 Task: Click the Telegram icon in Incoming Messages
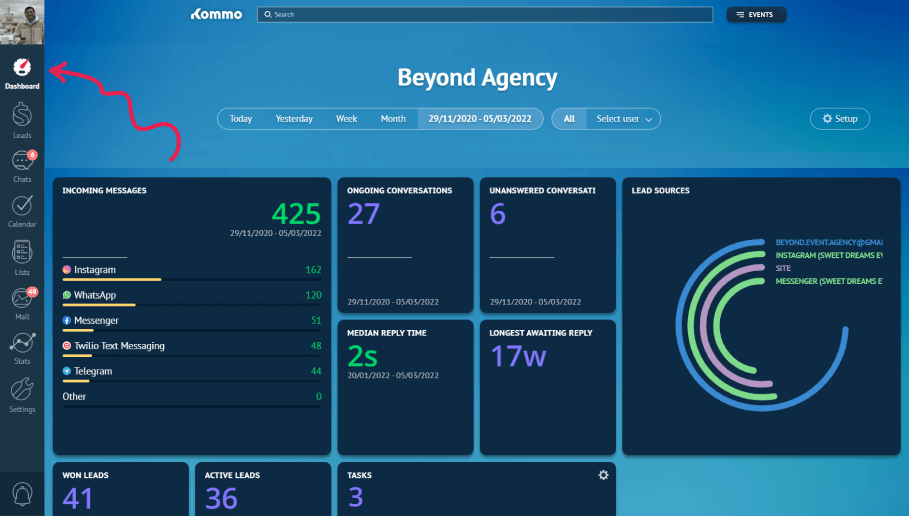67,371
